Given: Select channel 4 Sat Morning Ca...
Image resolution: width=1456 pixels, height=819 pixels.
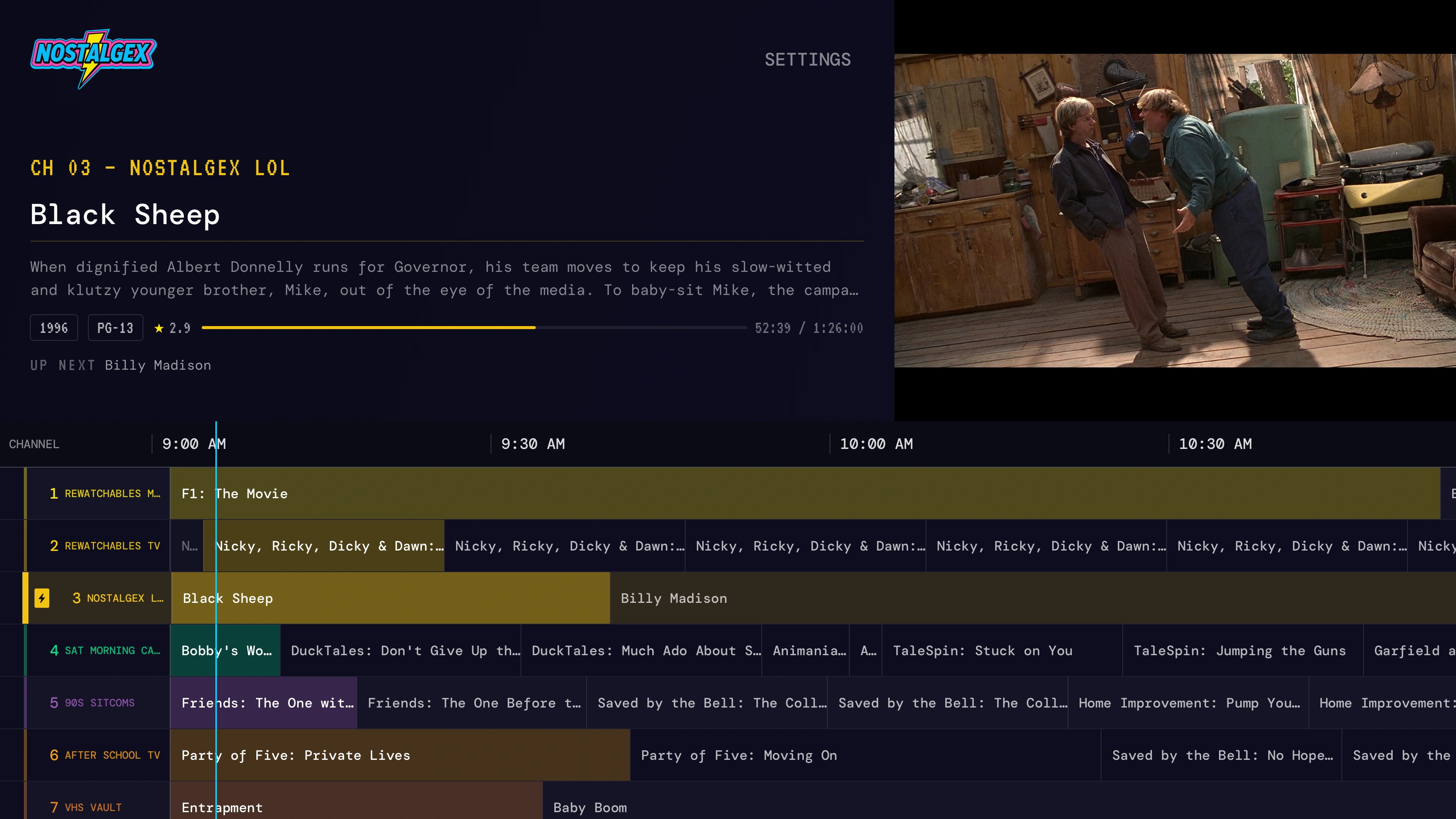Looking at the screenshot, I should [97, 651].
